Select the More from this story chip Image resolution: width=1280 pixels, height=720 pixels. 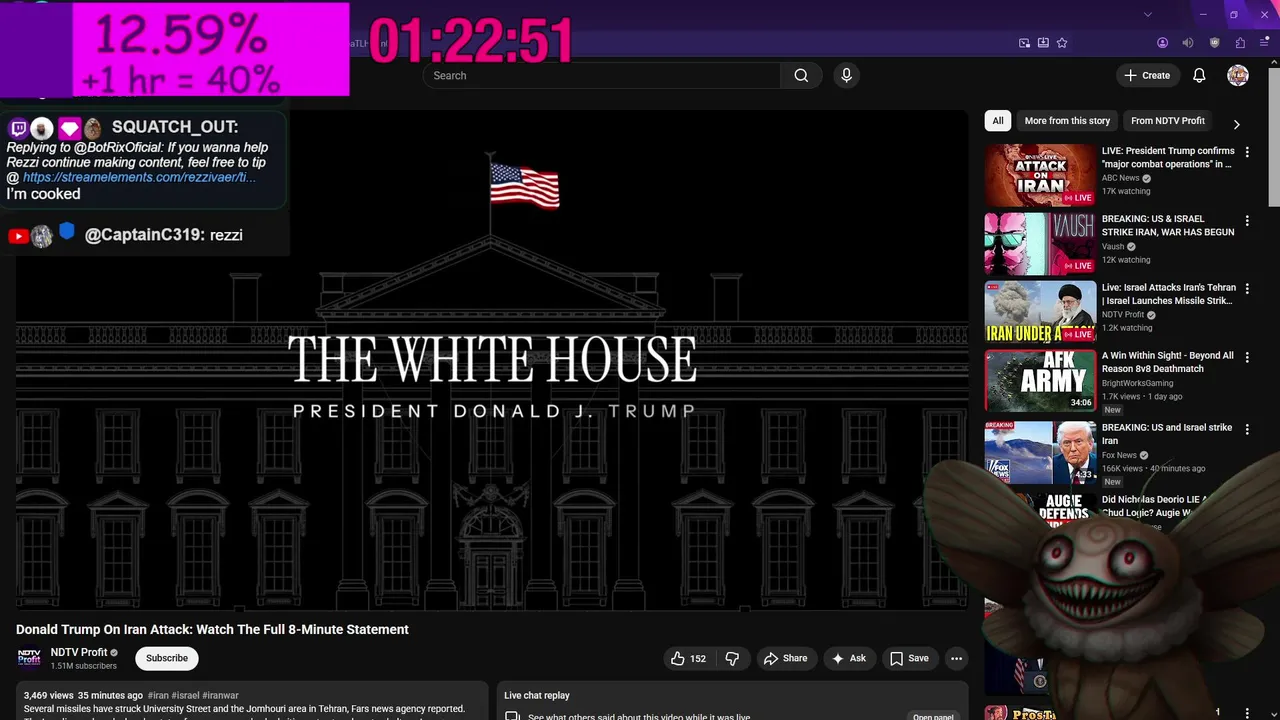(1067, 121)
